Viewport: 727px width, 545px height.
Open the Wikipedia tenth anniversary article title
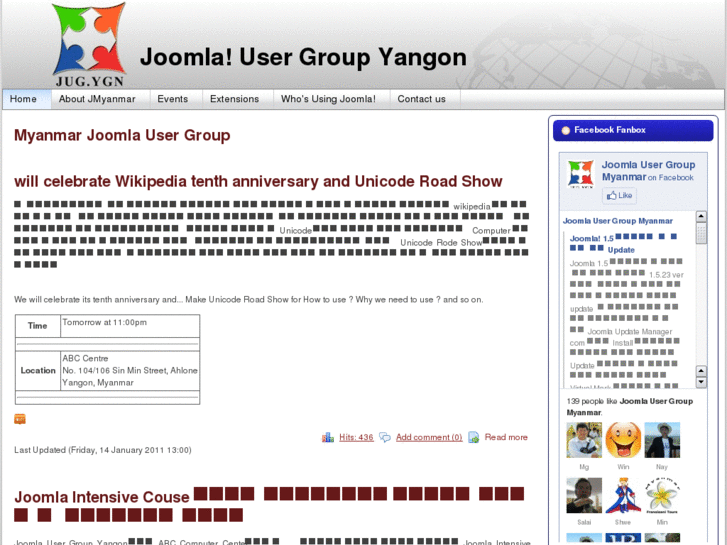click(x=258, y=181)
